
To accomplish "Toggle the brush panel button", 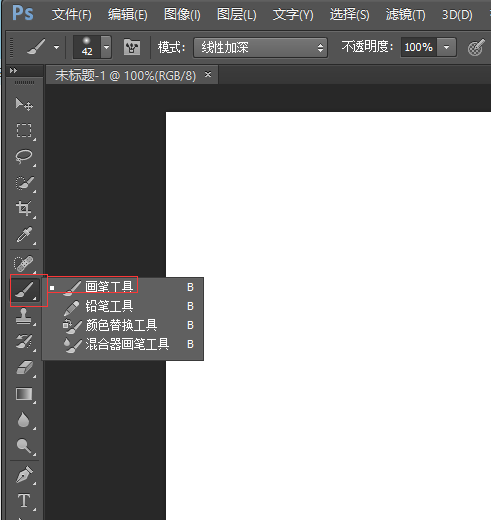I will click(x=132, y=47).
